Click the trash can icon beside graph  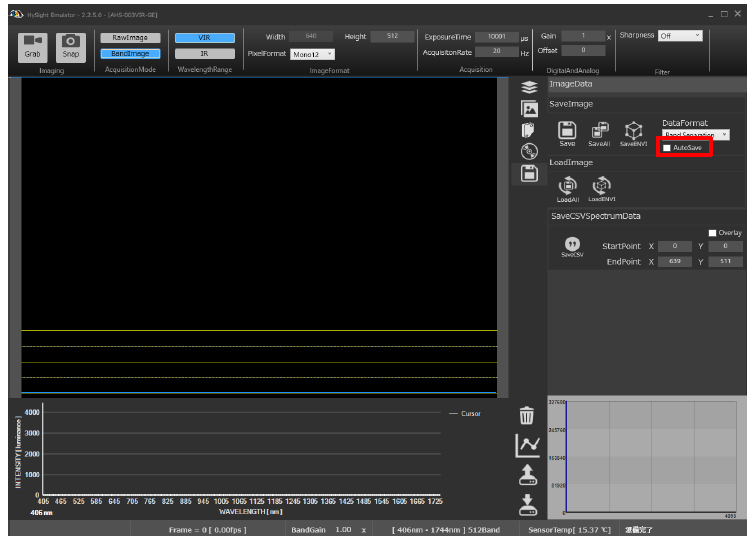tap(526, 415)
